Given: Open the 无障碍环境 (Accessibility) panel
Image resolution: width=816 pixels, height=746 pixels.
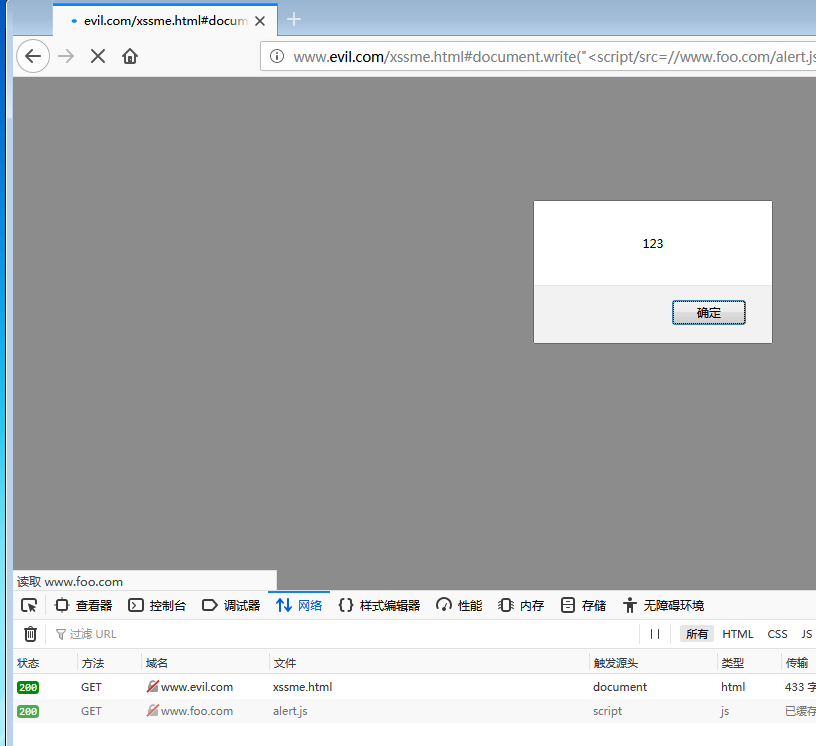Looking at the screenshot, I should (655, 605).
